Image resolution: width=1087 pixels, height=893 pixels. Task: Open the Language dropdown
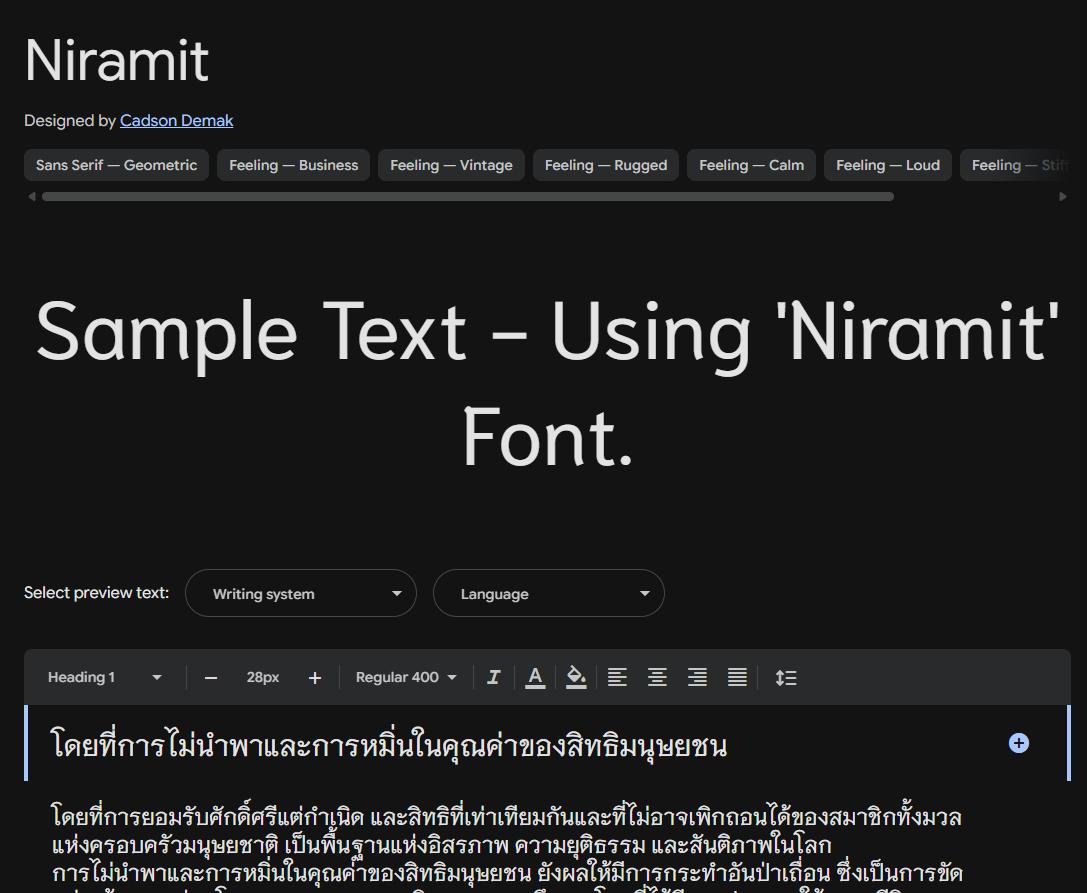click(x=549, y=593)
